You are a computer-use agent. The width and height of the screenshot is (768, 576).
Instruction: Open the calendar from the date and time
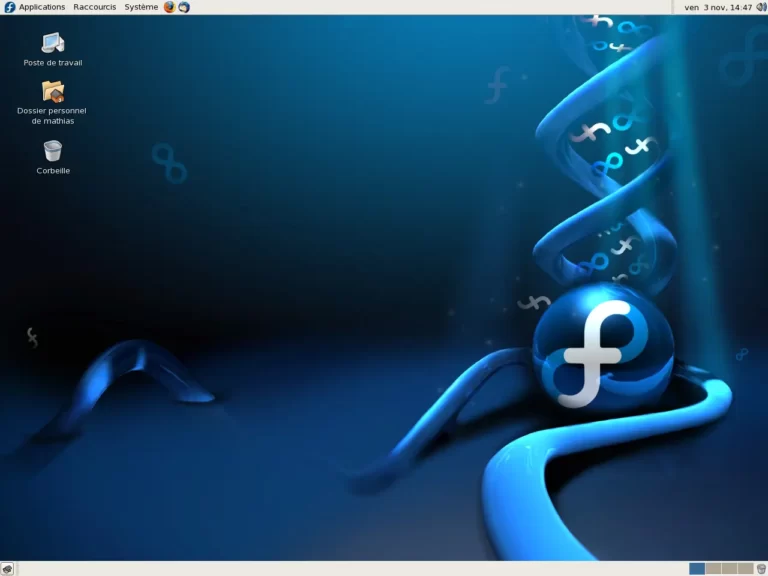click(718, 7)
